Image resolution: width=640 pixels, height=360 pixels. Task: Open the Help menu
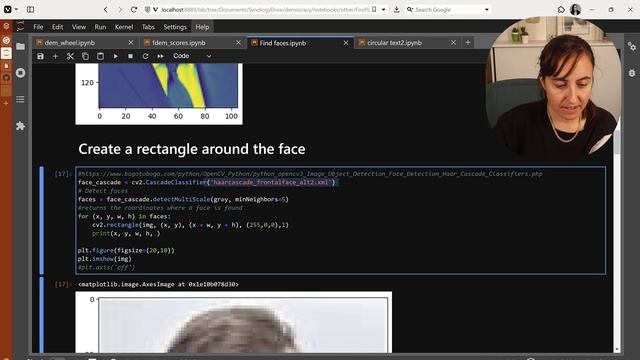pyautogui.click(x=202, y=27)
